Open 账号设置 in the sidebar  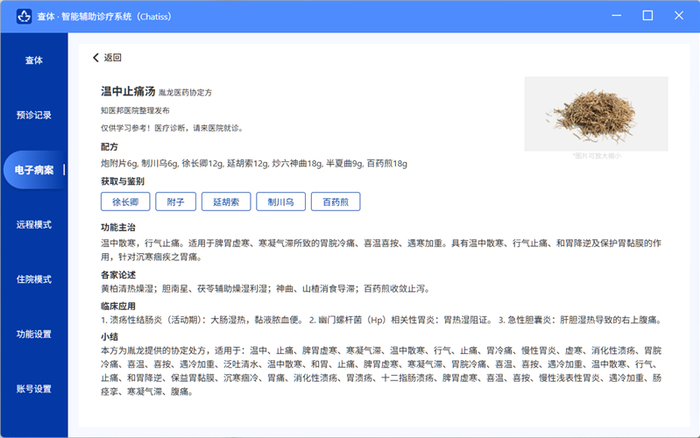pos(34,389)
